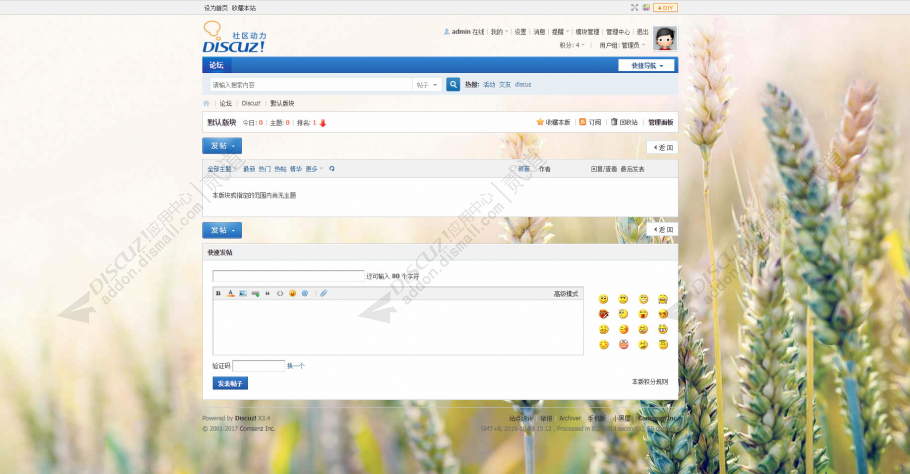
Task: Open the 管理面板 link
Action: point(660,122)
